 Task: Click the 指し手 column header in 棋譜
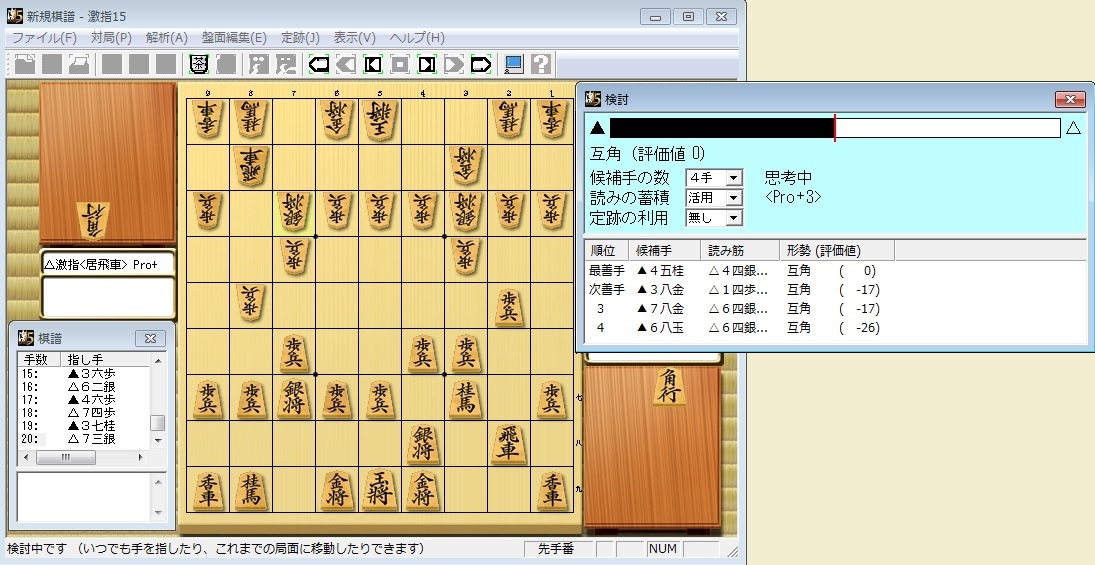click(105, 360)
